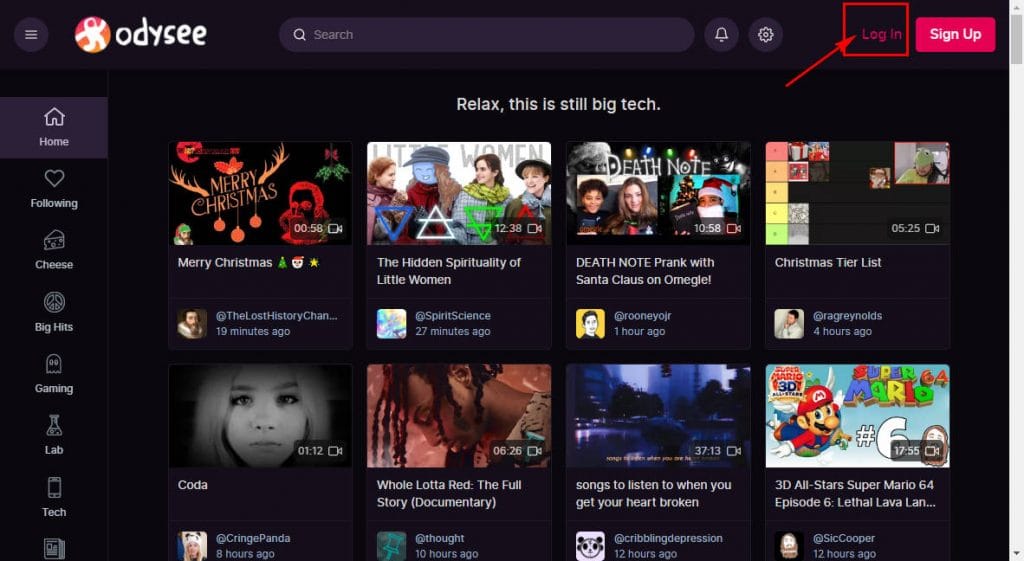The image size is (1024, 561).
Task: Click the Big Hits peace icon
Action: (x=54, y=302)
